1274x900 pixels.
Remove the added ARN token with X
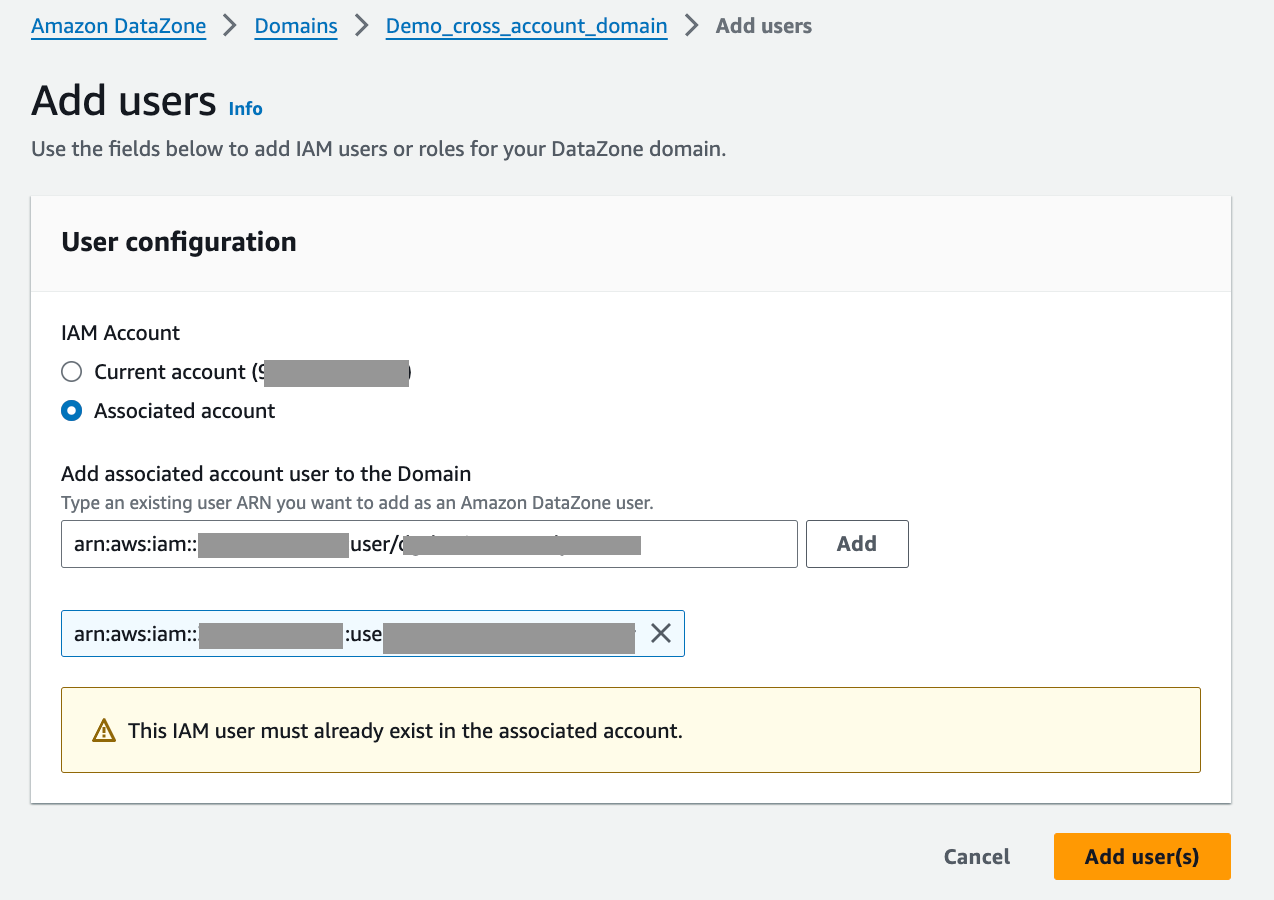[x=660, y=633]
